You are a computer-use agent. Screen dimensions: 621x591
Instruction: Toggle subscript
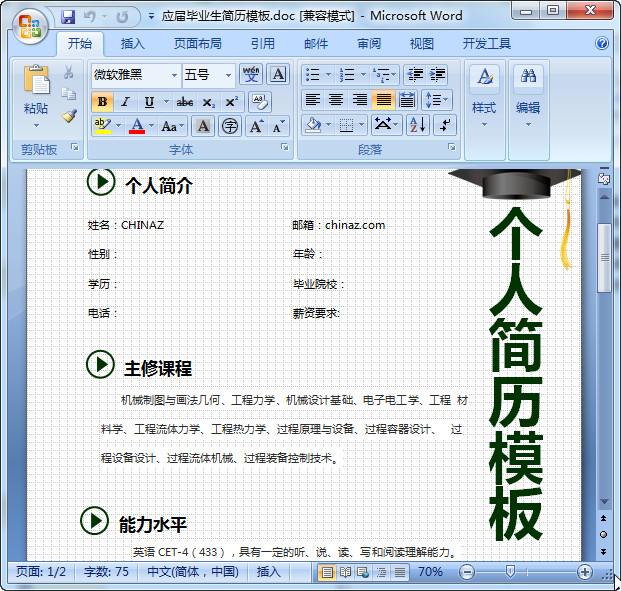[x=208, y=102]
